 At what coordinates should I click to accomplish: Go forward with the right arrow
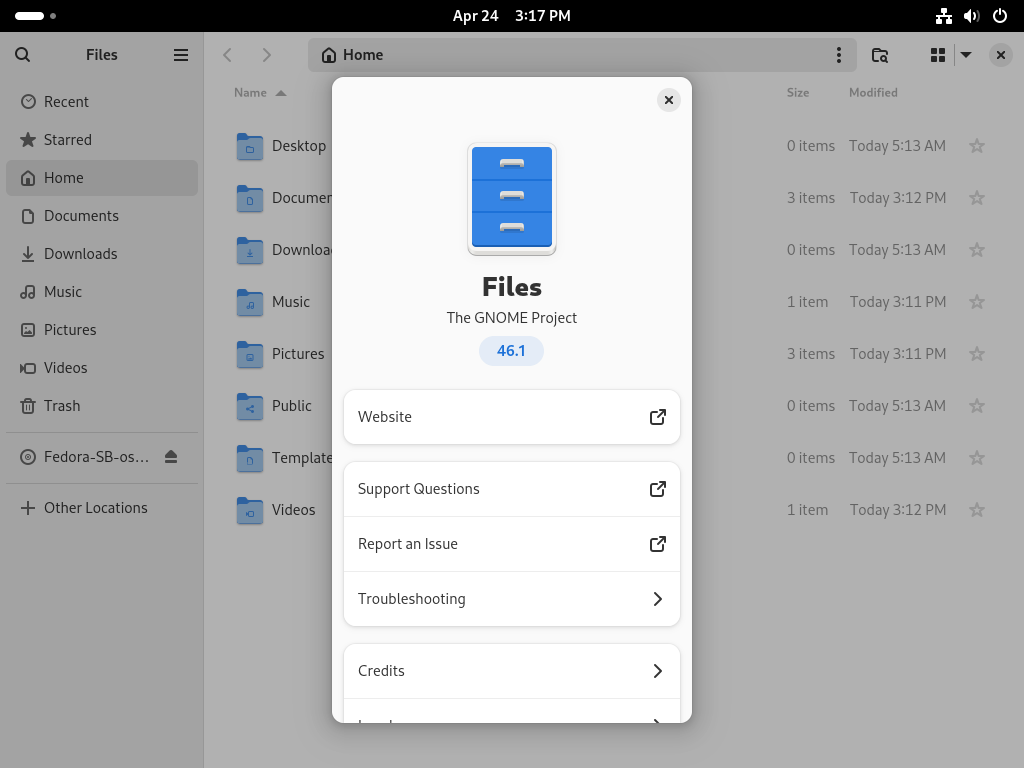coord(266,55)
